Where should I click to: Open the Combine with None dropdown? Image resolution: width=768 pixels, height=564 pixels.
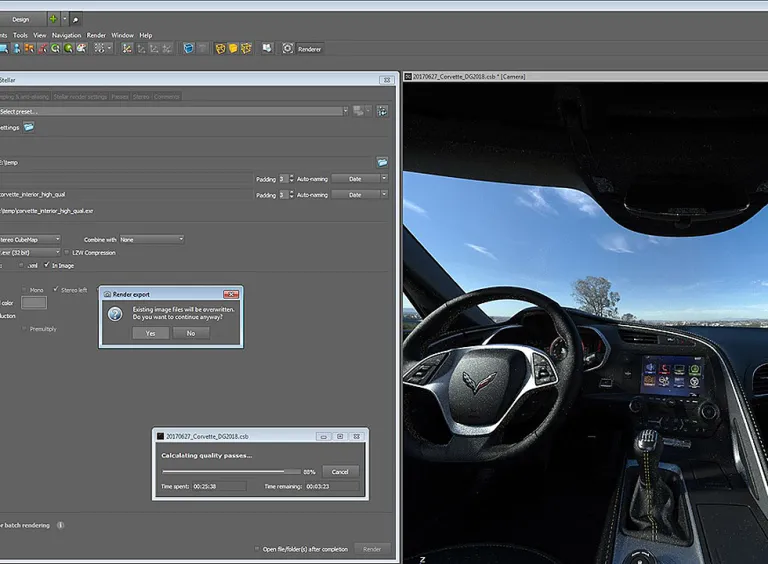pyautogui.click(x=151, y=239)
